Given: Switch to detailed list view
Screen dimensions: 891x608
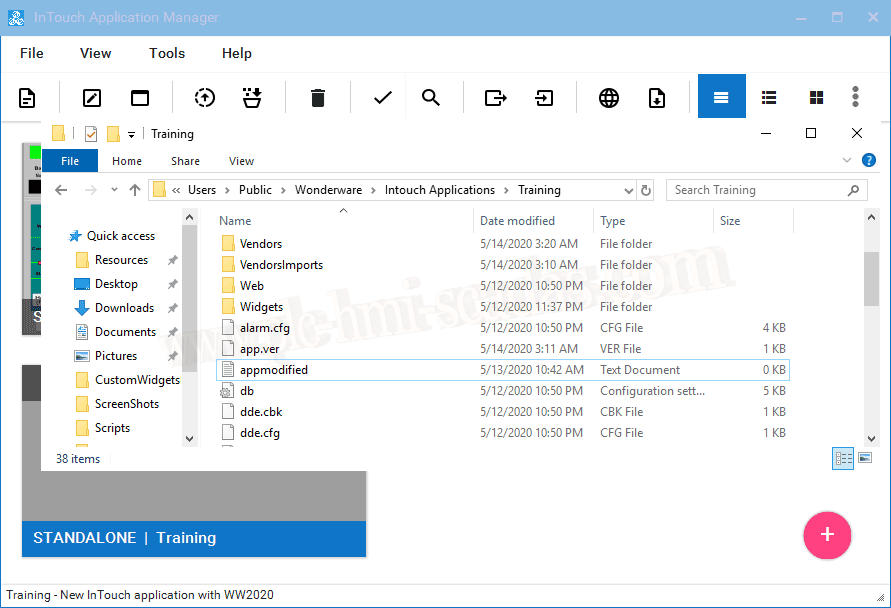Looking at the screenshot, I should (x=769, y=97).
